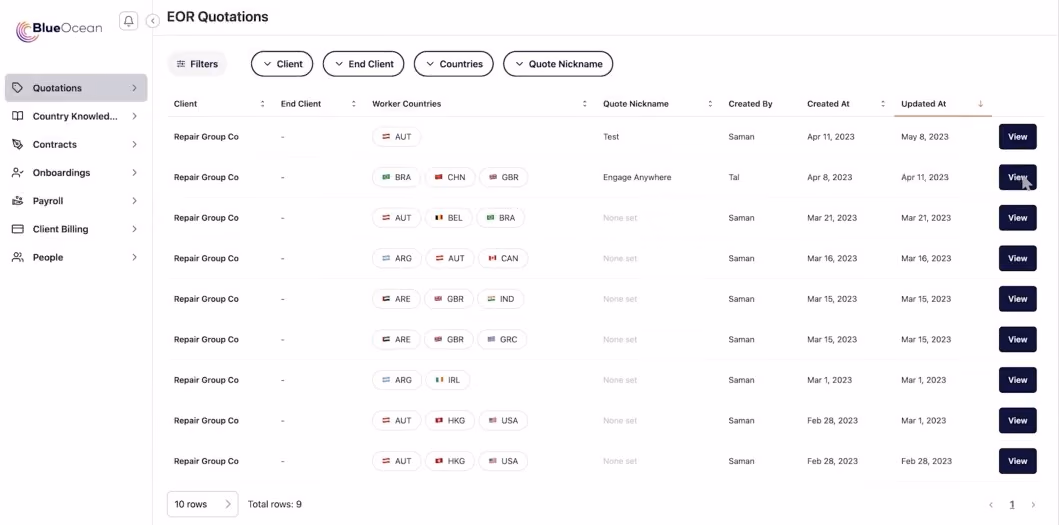
Task: Toggle Updated At descending sort arrow
Action: (980, 104)
